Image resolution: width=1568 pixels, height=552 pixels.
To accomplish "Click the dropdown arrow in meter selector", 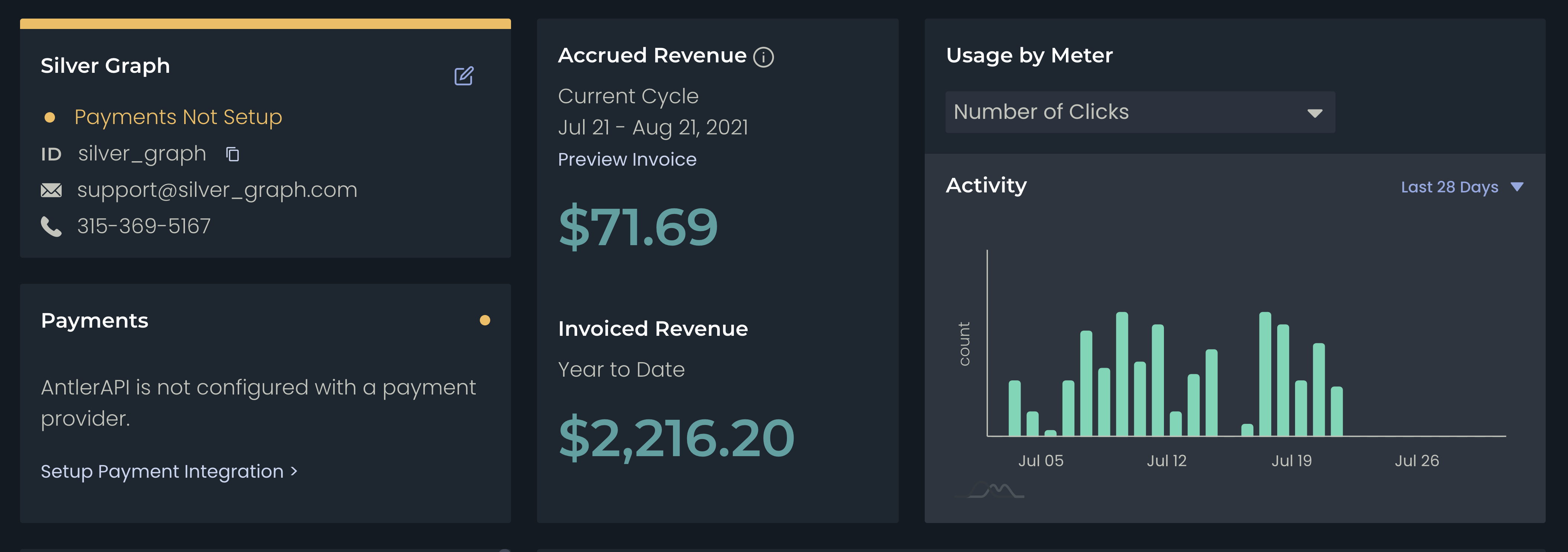I will pos(1315,114).
